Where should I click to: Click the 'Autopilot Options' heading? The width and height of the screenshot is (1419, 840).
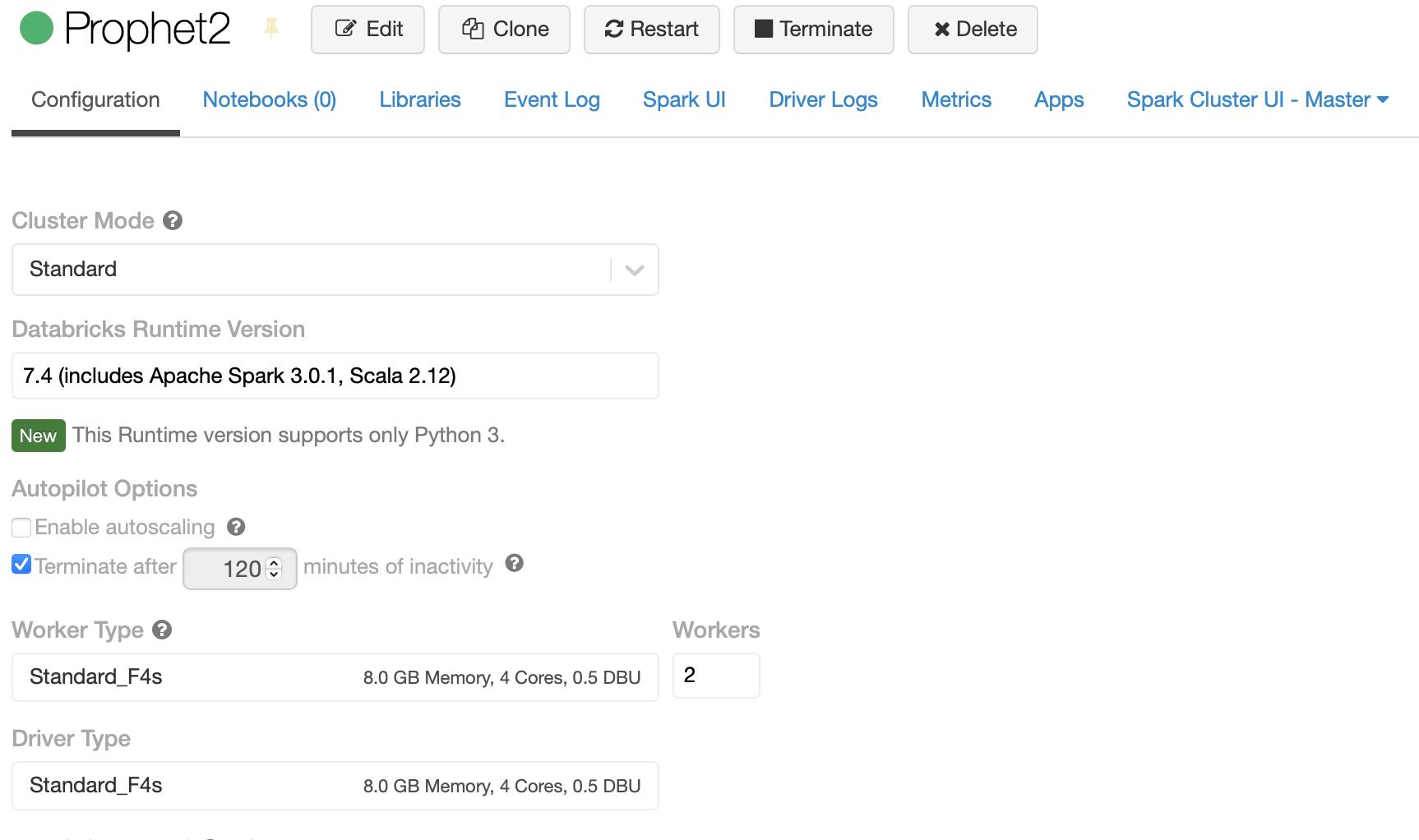[x=104, y=488]
